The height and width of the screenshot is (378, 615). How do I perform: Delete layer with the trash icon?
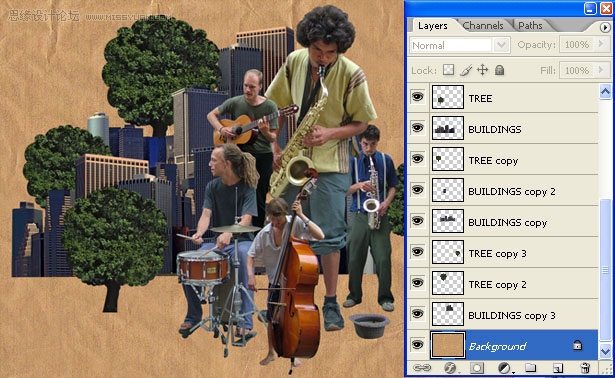coord(585,368)
